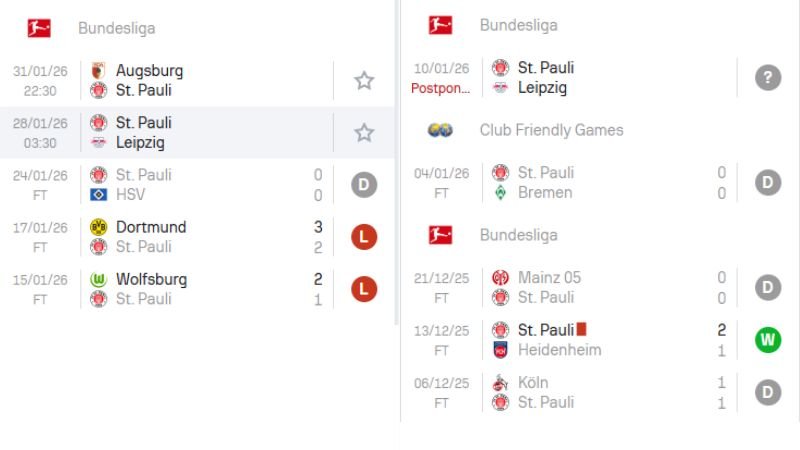Viewport: 800px width, 450px height.
Task: Click the green win badge for Heidenheim match
Action: (x=767, y=340)
